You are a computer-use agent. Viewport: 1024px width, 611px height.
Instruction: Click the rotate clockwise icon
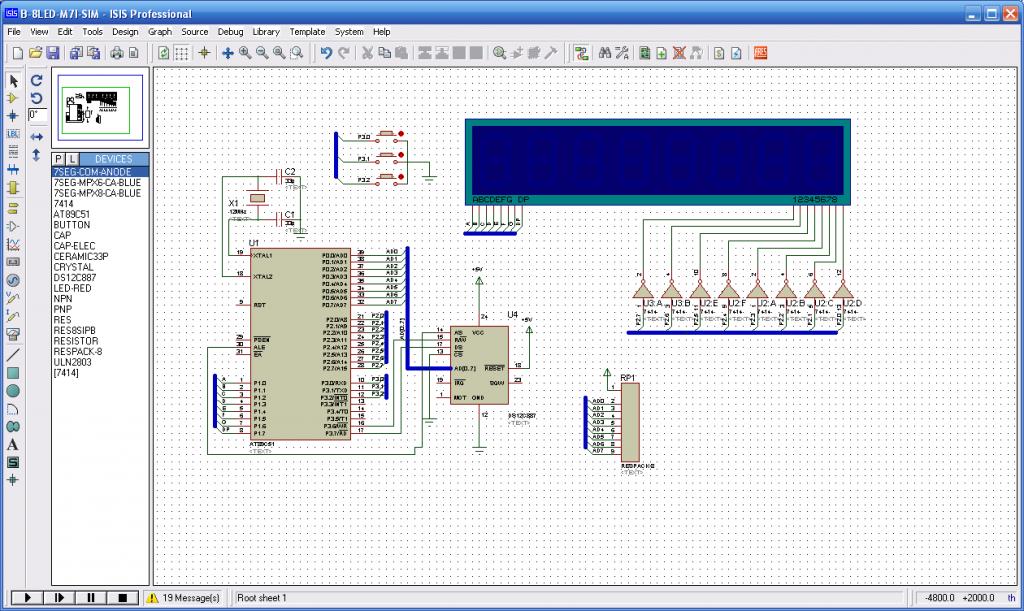pos(37,80)
